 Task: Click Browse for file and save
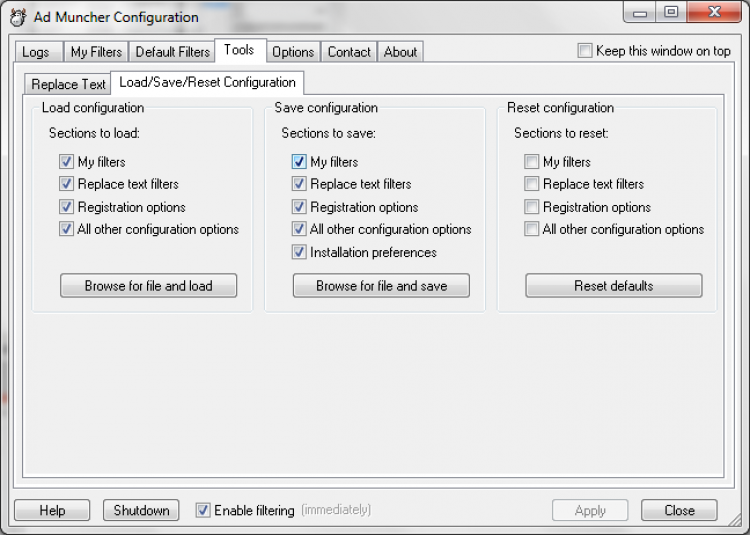point(381,286)
